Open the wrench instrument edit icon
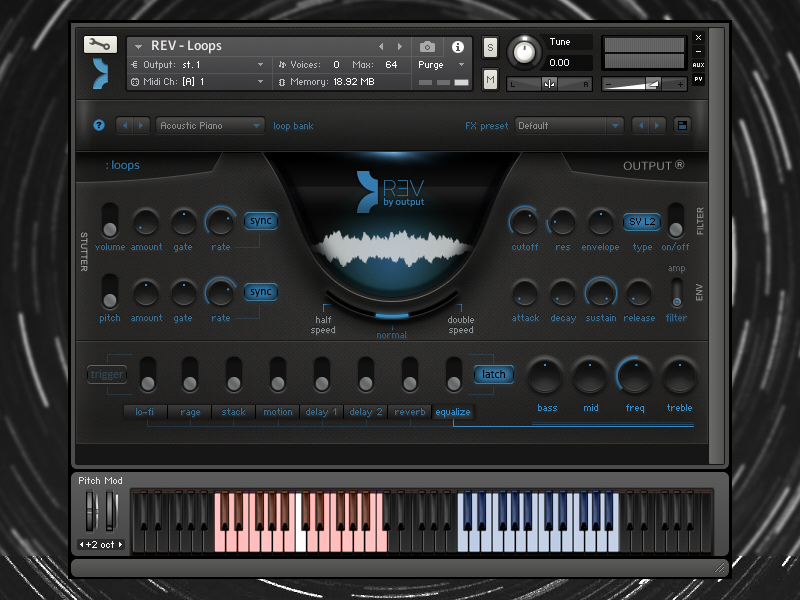The width and height of the screenshot is (800, 600). [100, 45]
